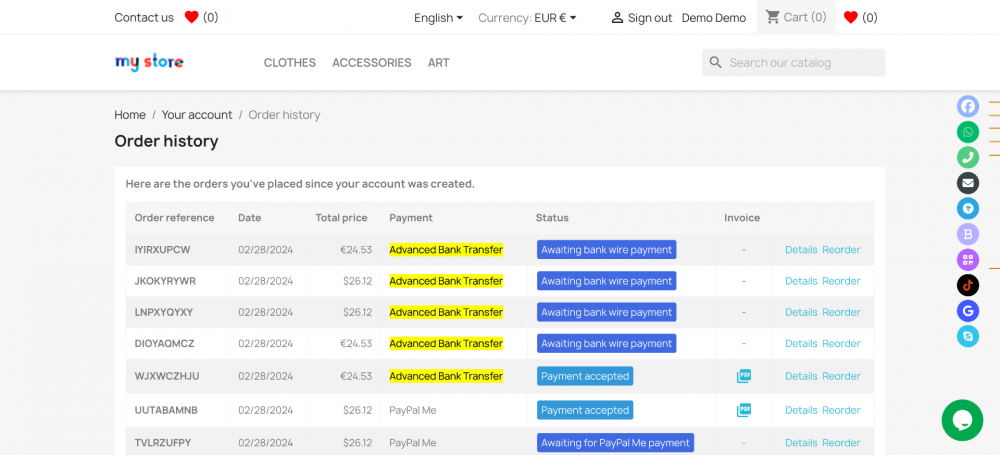Screen dimensions: 1000x455
Task: Click the email envelope sidebar icon
Action: tap(967, 183)
